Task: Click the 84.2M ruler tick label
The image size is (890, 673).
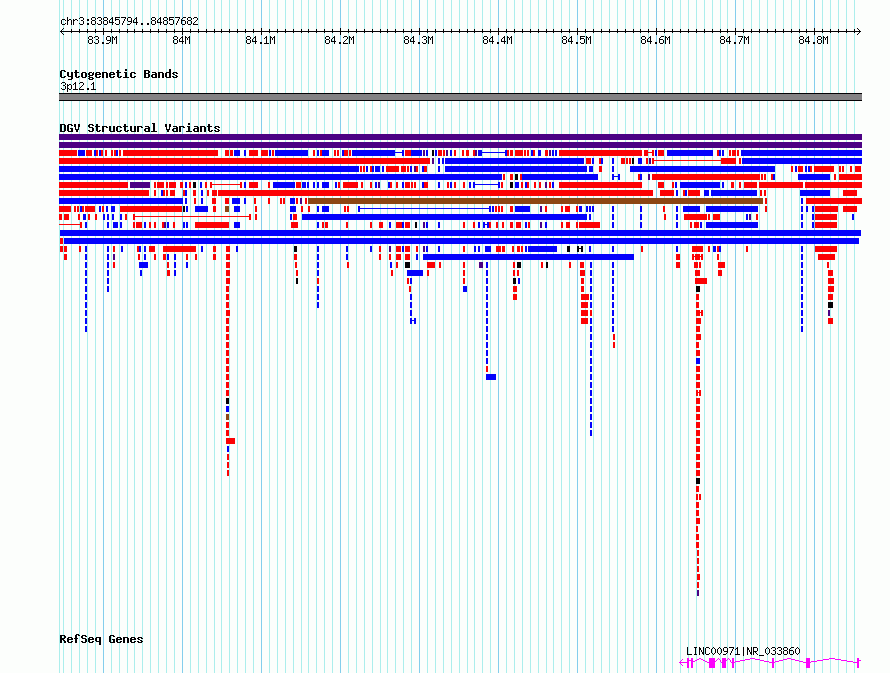Action: pos(339,40)
